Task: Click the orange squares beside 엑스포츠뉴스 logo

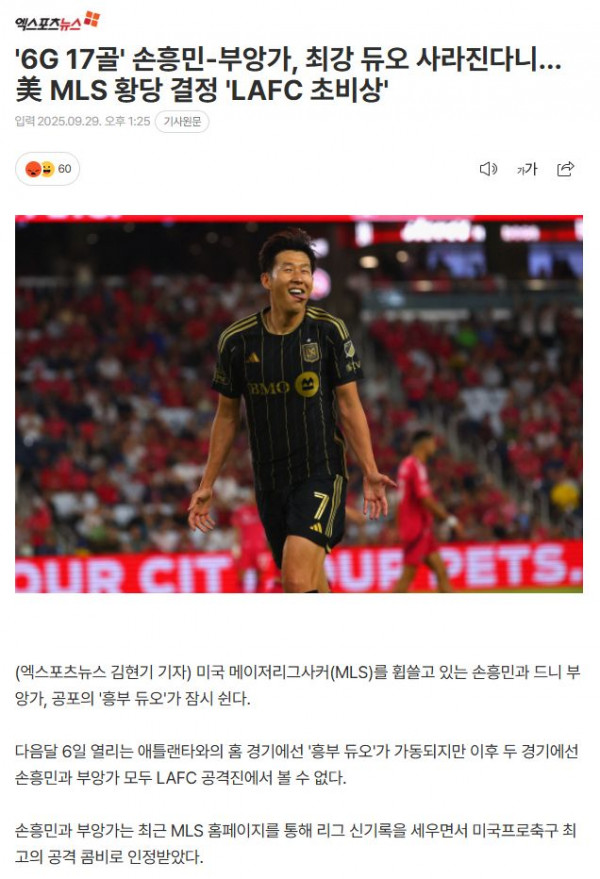Action: 92,19
